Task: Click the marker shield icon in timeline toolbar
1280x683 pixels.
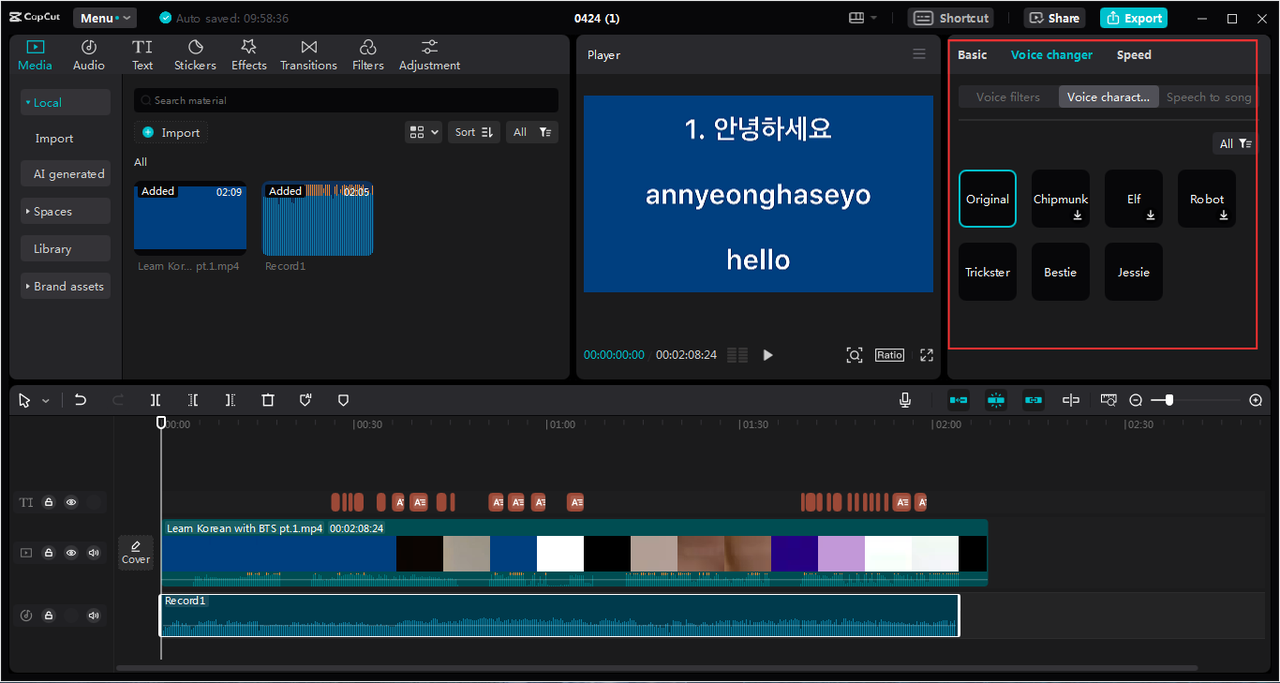Action: (x=343, y=400)
